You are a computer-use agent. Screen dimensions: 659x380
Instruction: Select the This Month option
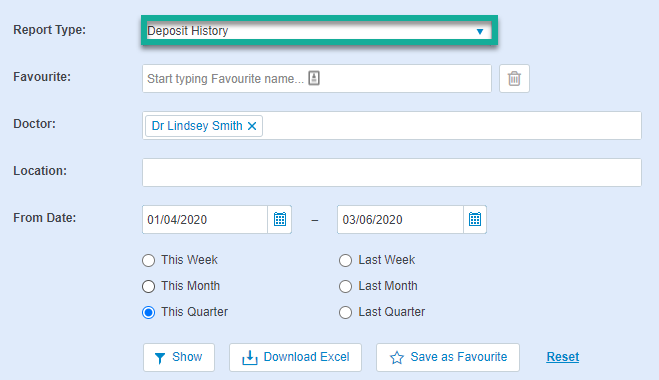pos(148,287)
